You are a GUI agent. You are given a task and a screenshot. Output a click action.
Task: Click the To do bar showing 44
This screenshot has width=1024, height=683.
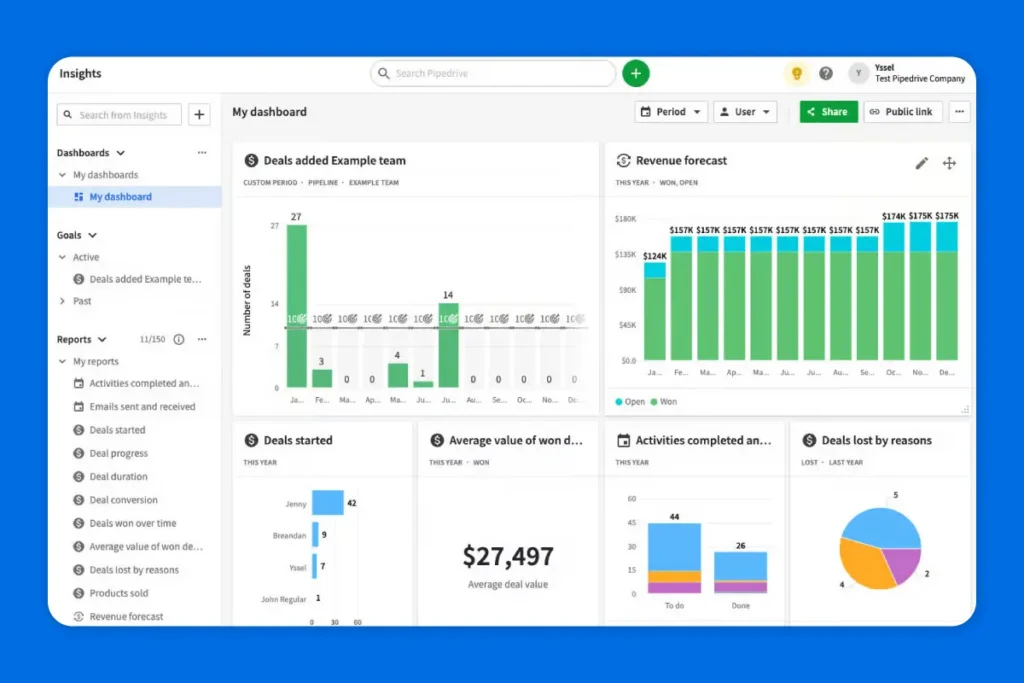pyautogui.click(x=674, y=558)
